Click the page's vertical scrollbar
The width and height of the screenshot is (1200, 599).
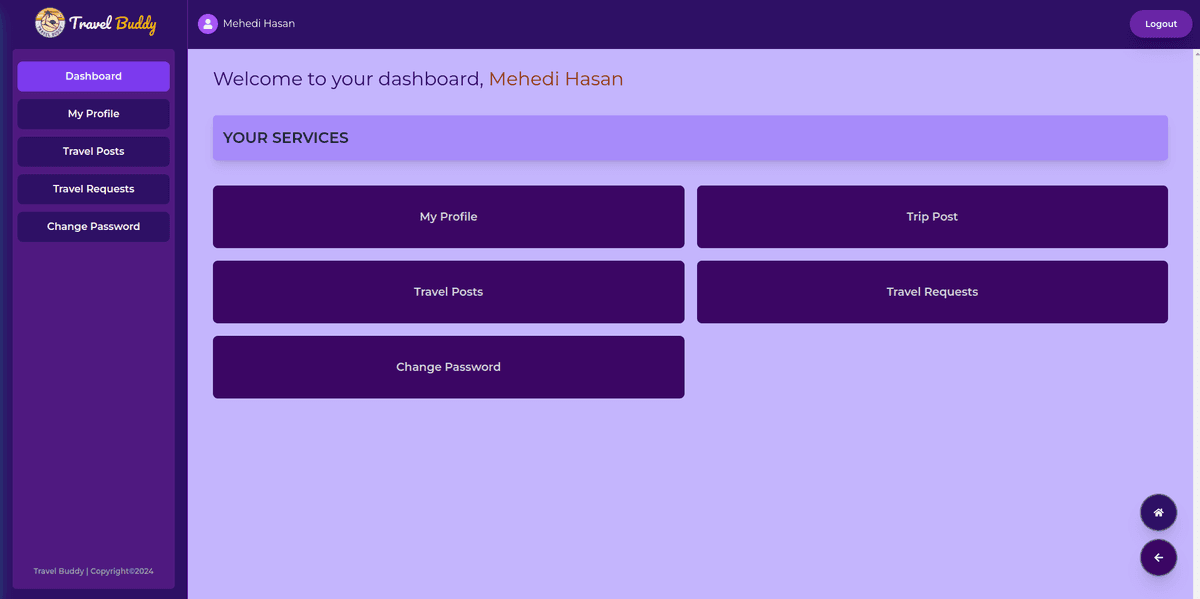click(x=1196, y=324)
